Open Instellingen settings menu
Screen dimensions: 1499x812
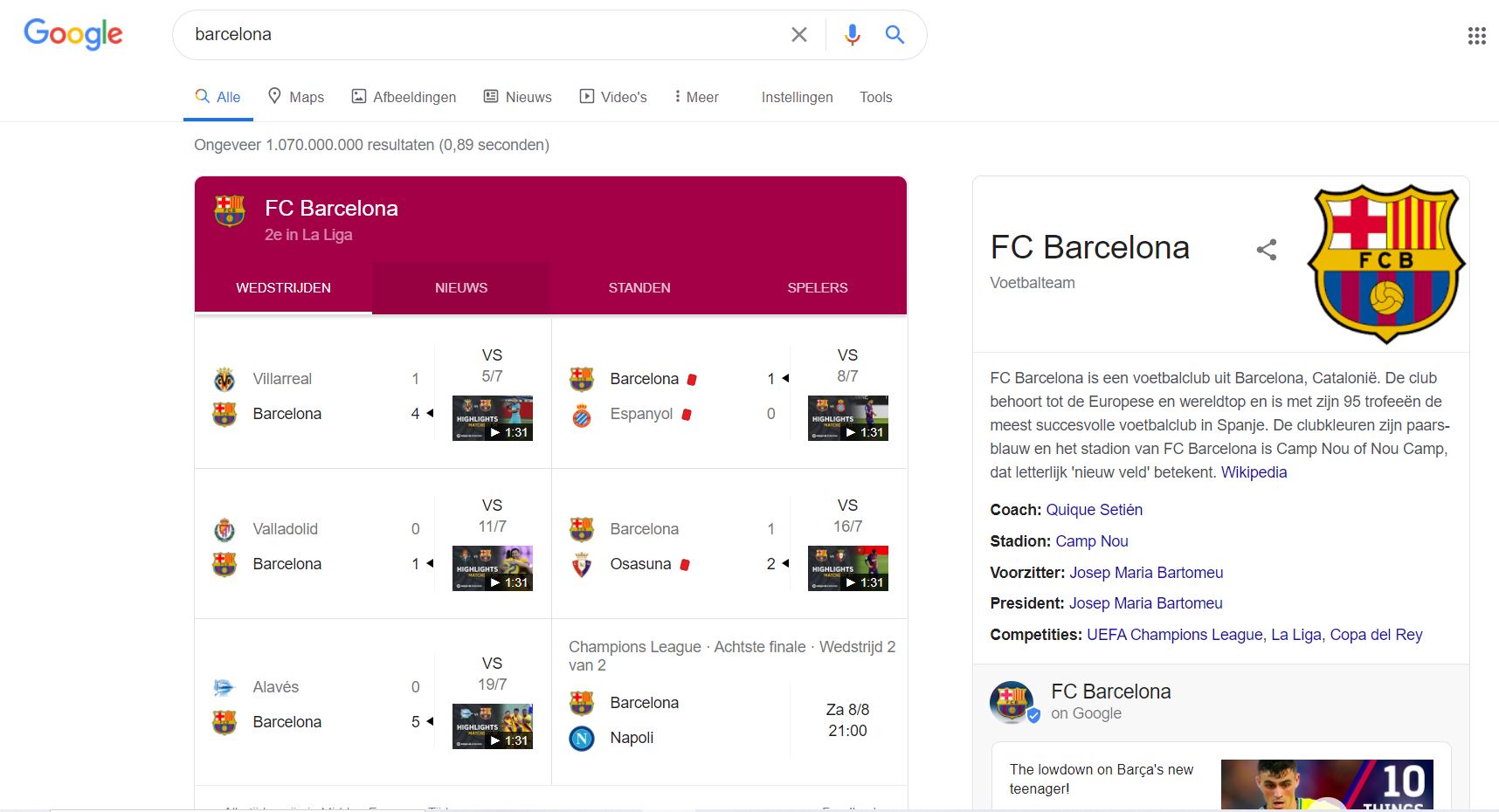[x=797, y=97]
